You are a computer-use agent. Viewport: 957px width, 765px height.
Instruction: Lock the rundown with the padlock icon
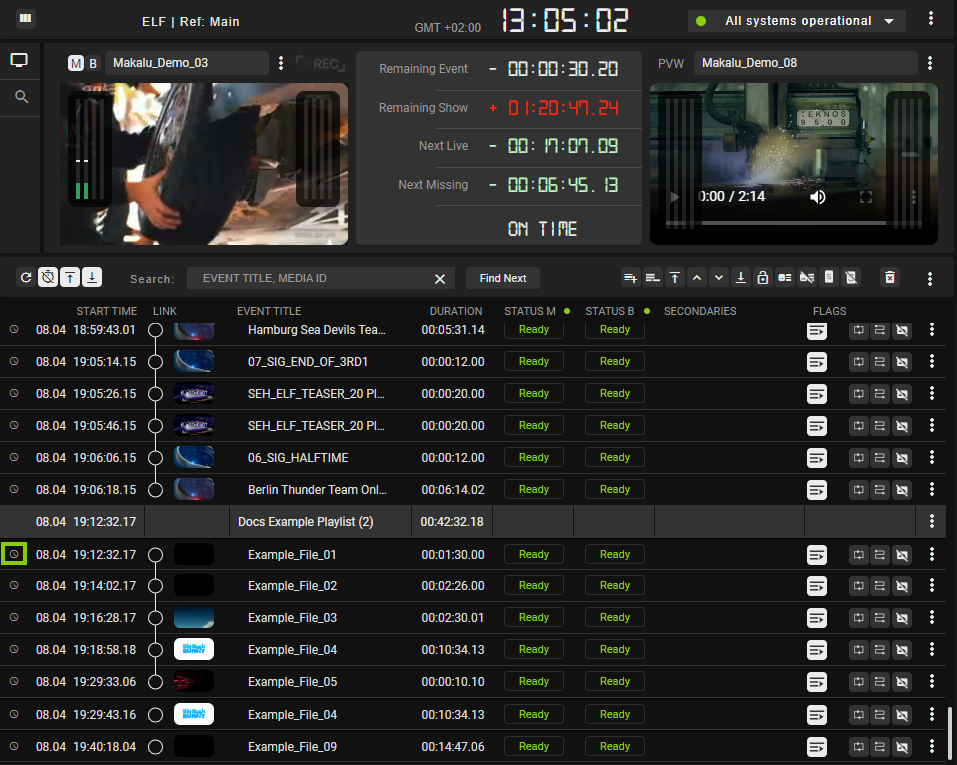762,277
